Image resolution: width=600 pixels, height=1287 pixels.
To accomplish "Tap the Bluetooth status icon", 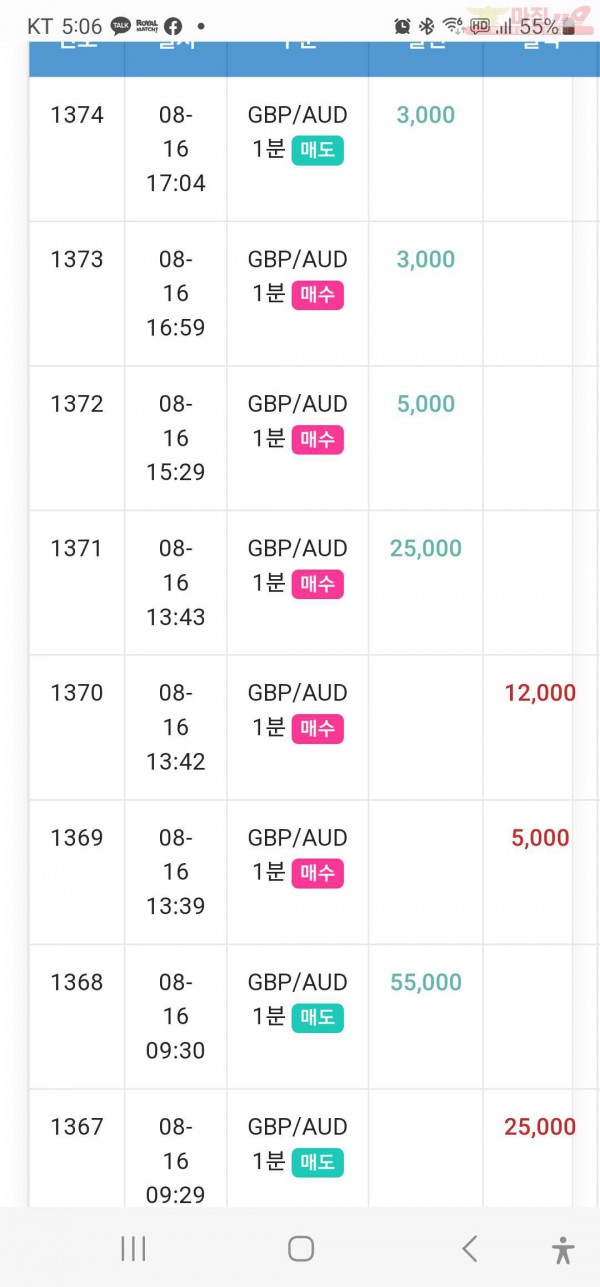I will [426, 27].
